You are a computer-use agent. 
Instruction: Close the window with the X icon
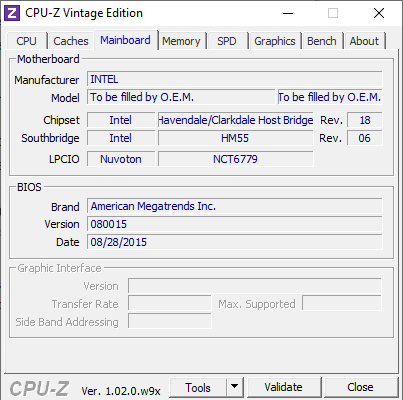click(x=379, y=13)
